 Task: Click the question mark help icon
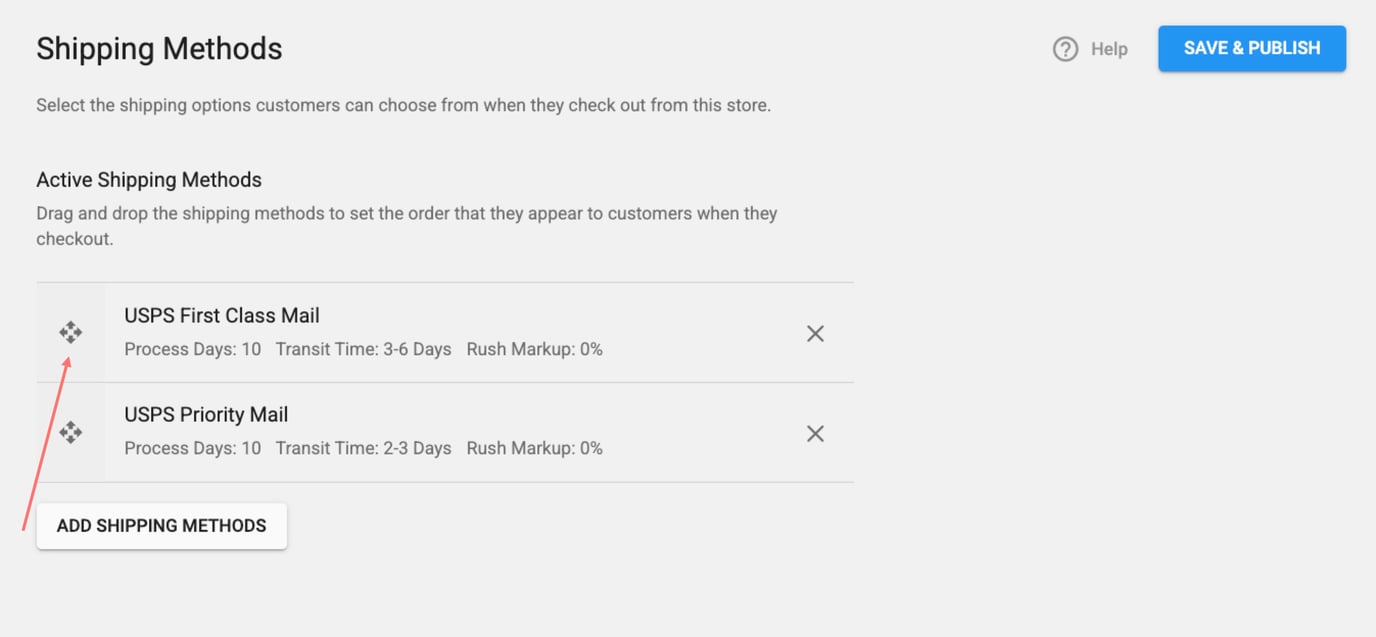point(1065,49)
